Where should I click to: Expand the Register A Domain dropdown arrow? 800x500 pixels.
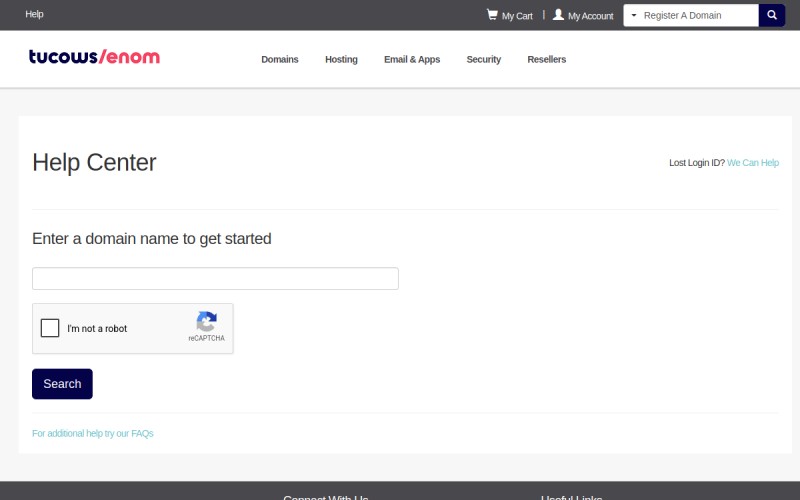point(634,15)
